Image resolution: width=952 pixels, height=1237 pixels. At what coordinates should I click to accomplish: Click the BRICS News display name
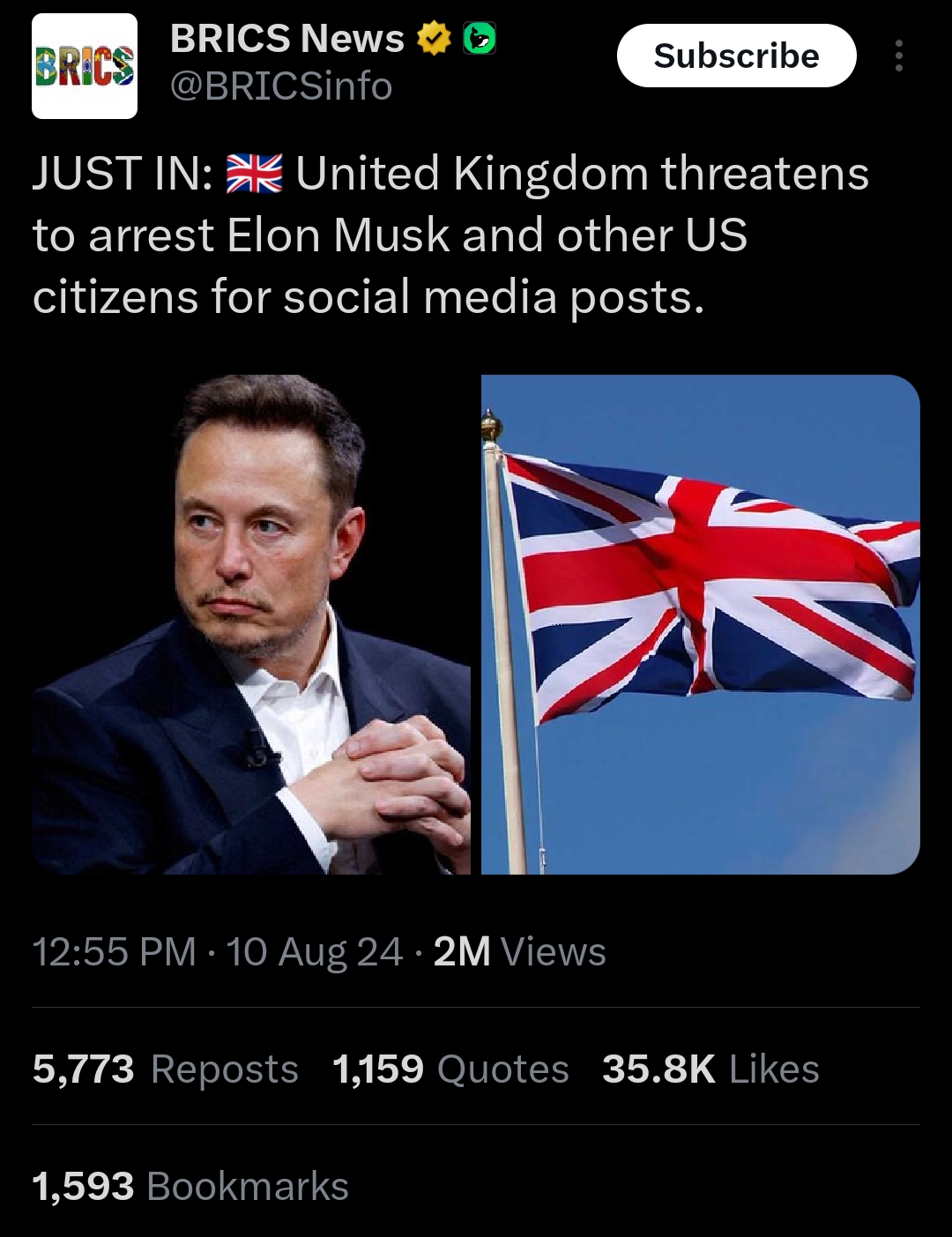coord(286,39)
